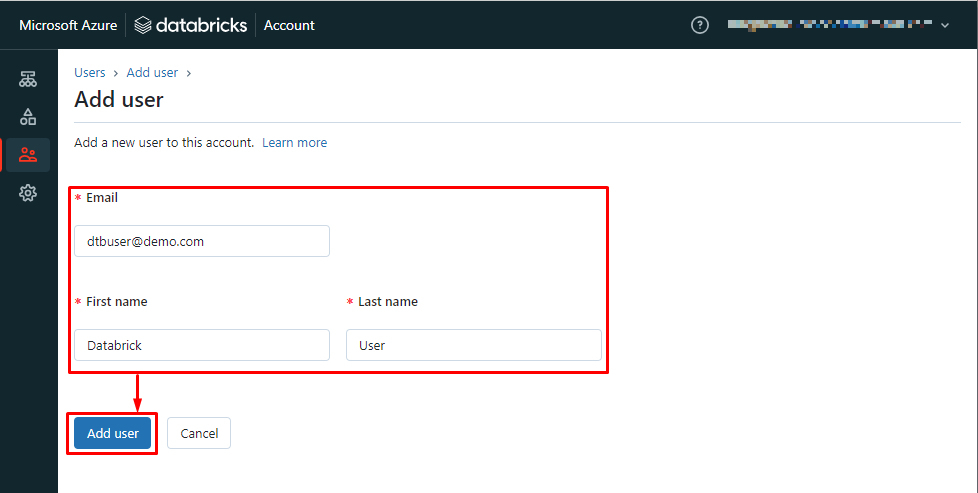Open the Data catalog sidebar icon
The width and height of the screenshot is (978, 493).
[x=28, y=116]
